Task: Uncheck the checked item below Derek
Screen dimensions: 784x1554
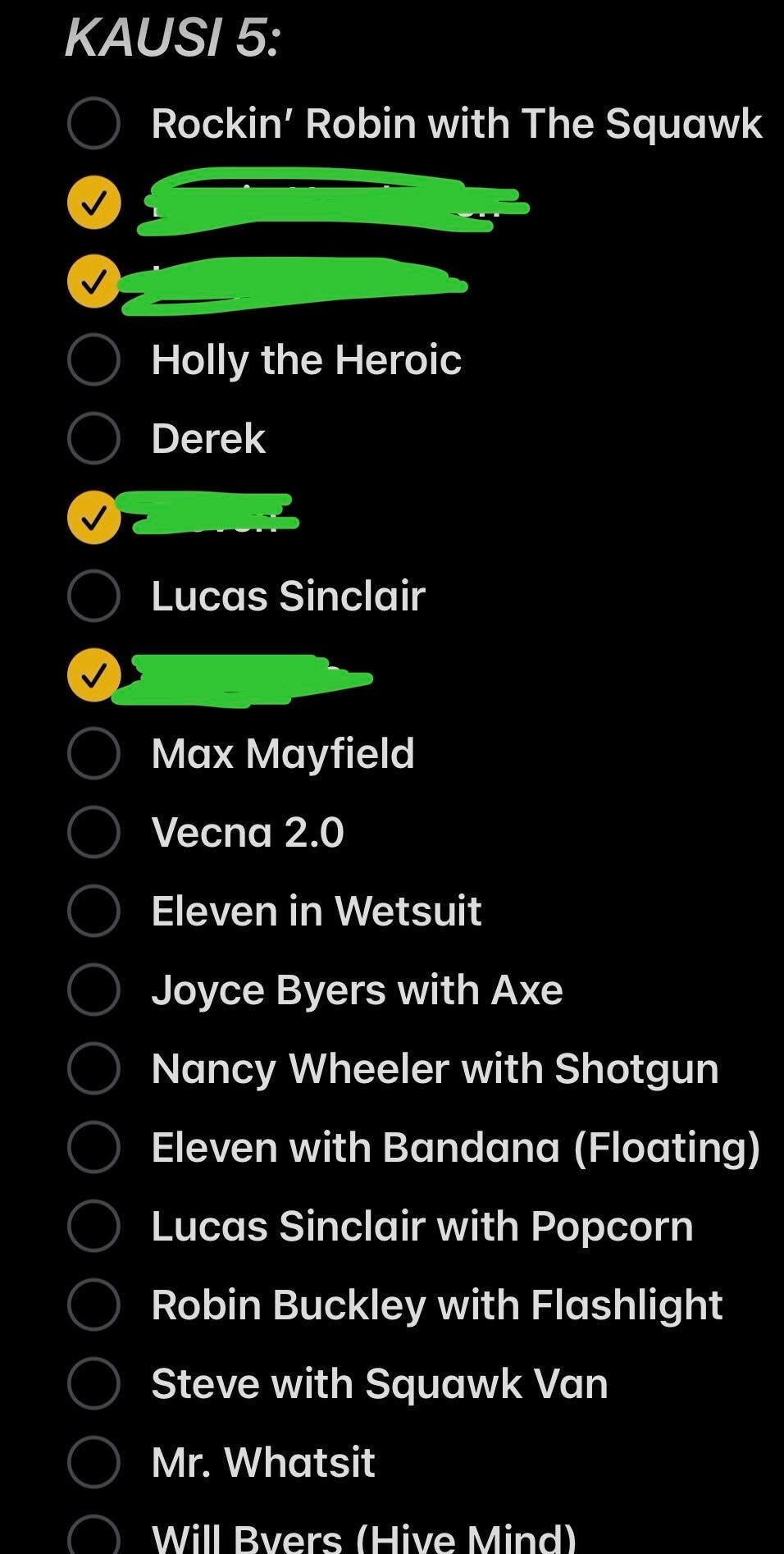Action: [93, 517]
